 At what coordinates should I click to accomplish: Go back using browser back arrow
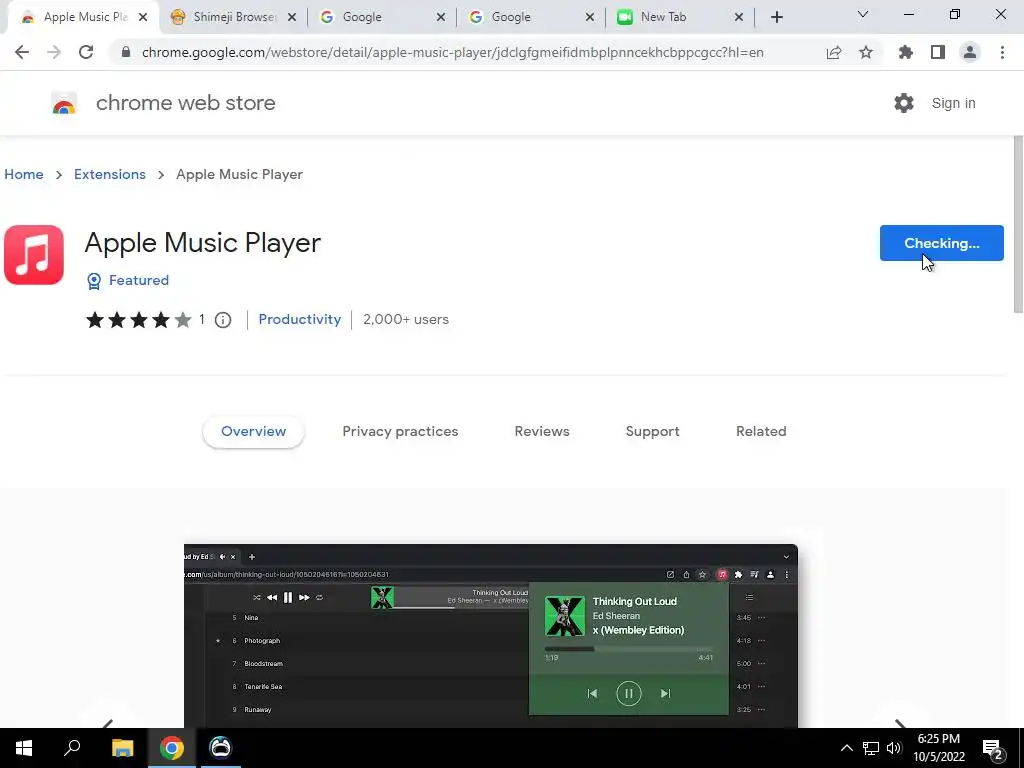[22, 52]
